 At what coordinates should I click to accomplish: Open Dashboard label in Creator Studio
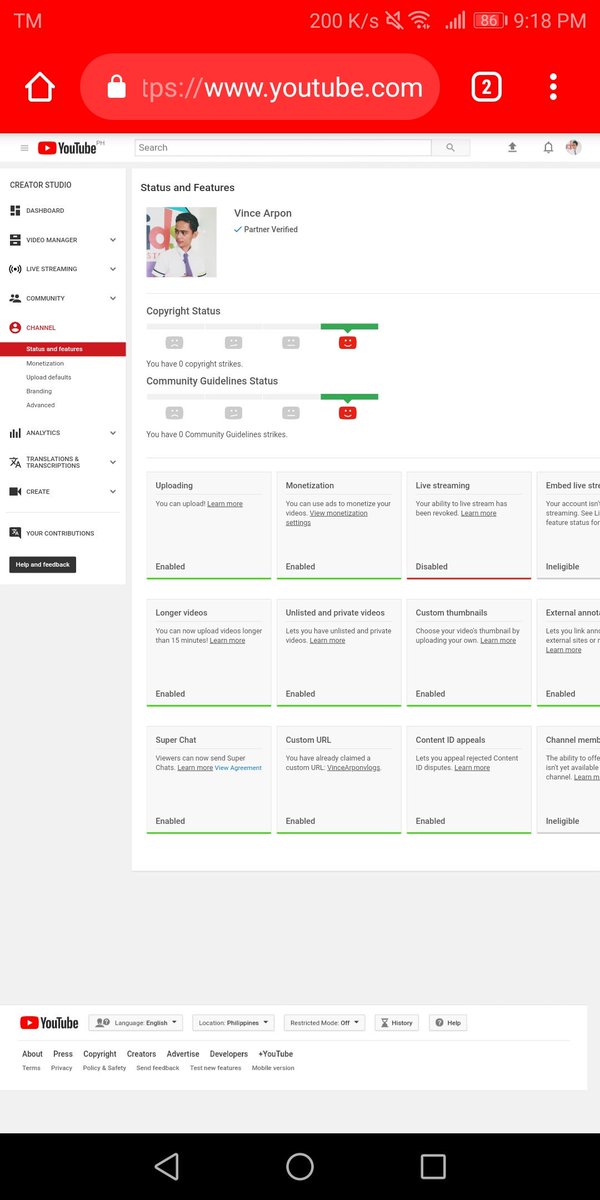[45, 211]
